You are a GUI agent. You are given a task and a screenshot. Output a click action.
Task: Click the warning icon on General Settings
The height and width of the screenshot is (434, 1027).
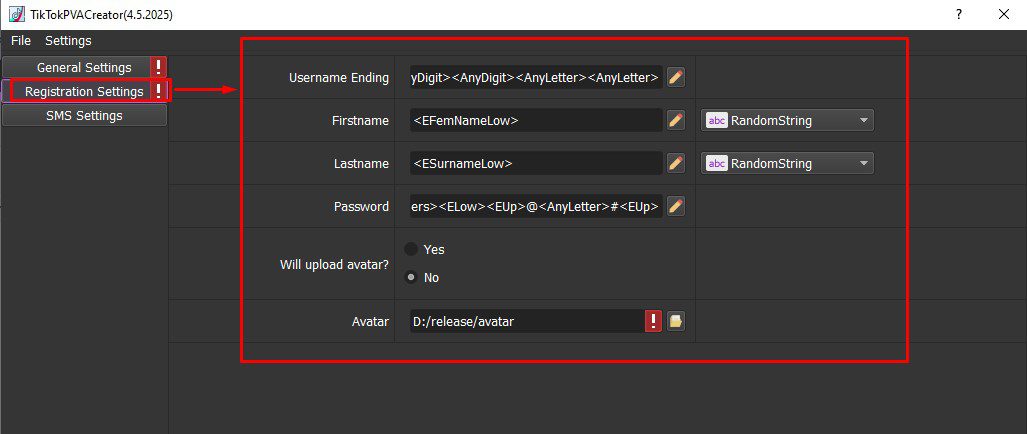click(x=159, y=67)
